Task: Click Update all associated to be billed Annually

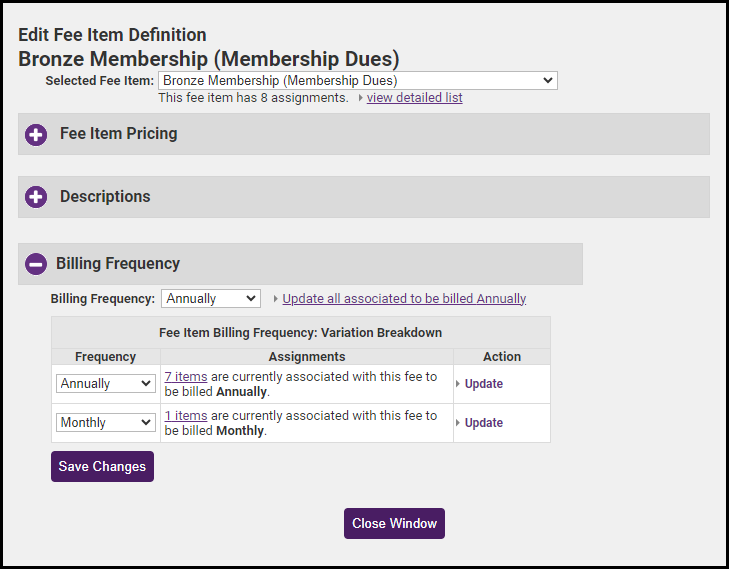Action: click(404, 299)
